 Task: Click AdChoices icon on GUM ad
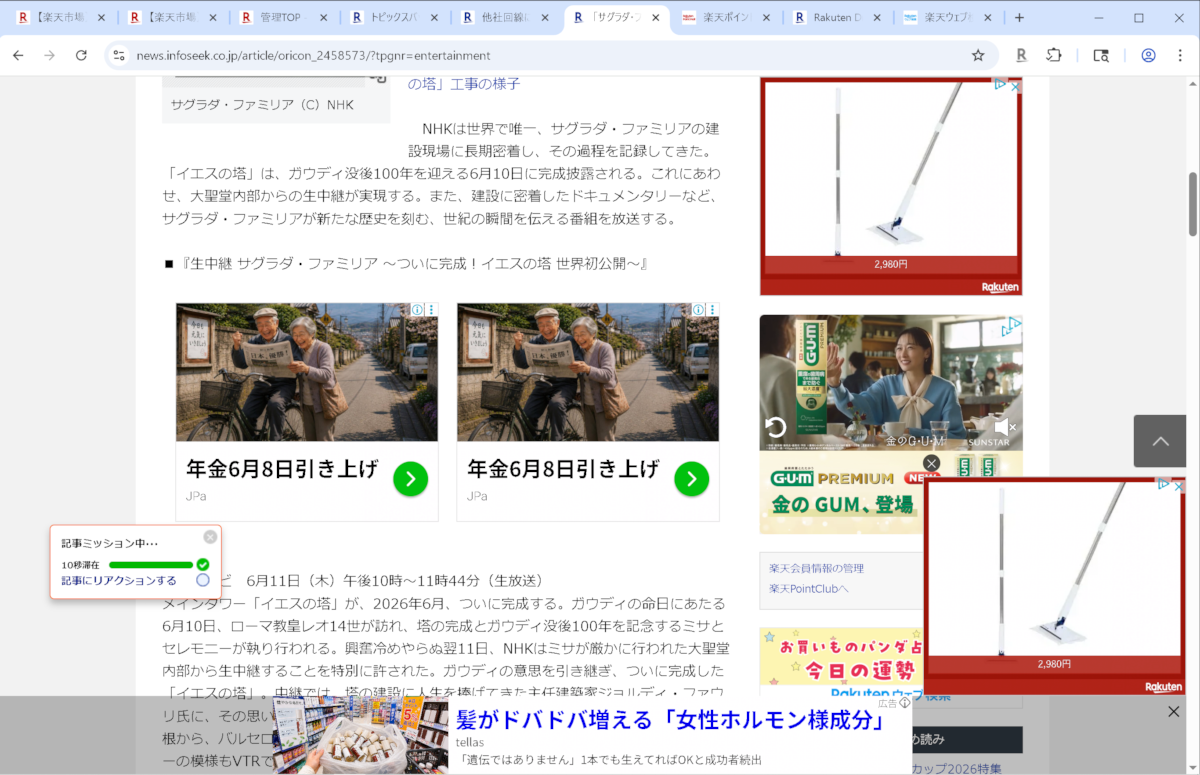tap(1012, 326)
